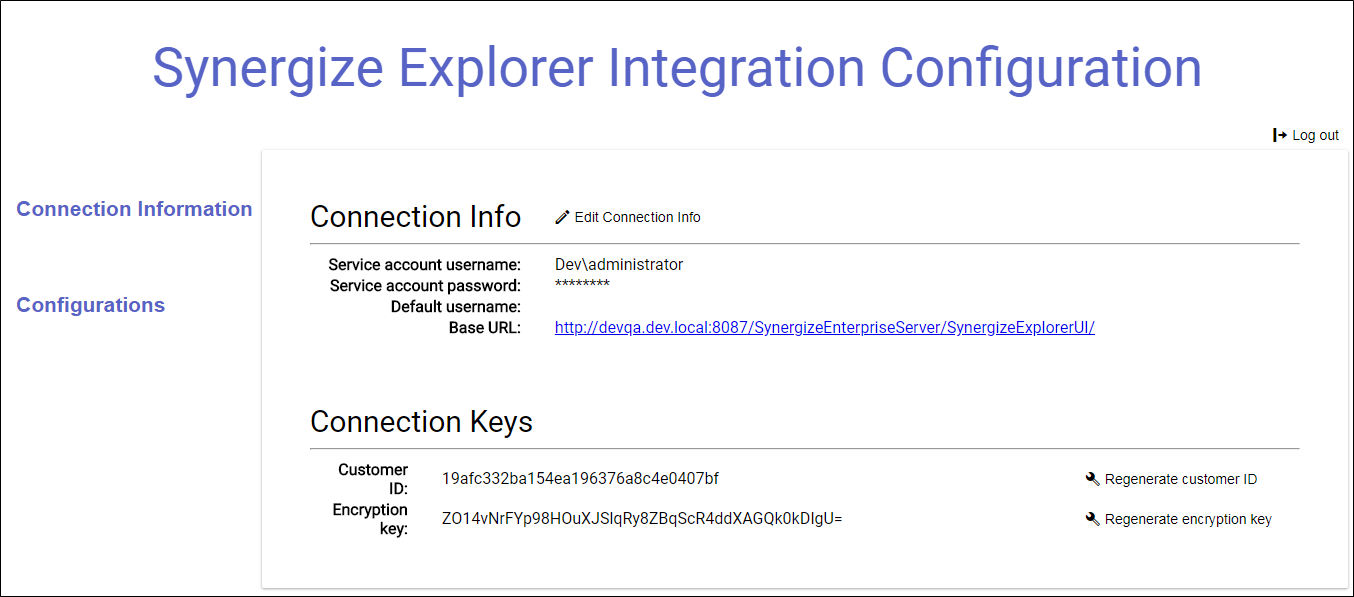Click the Synergize Explorer Integration Configuration title
Screen dimensions: 1354x597
[x=677, y=68]
